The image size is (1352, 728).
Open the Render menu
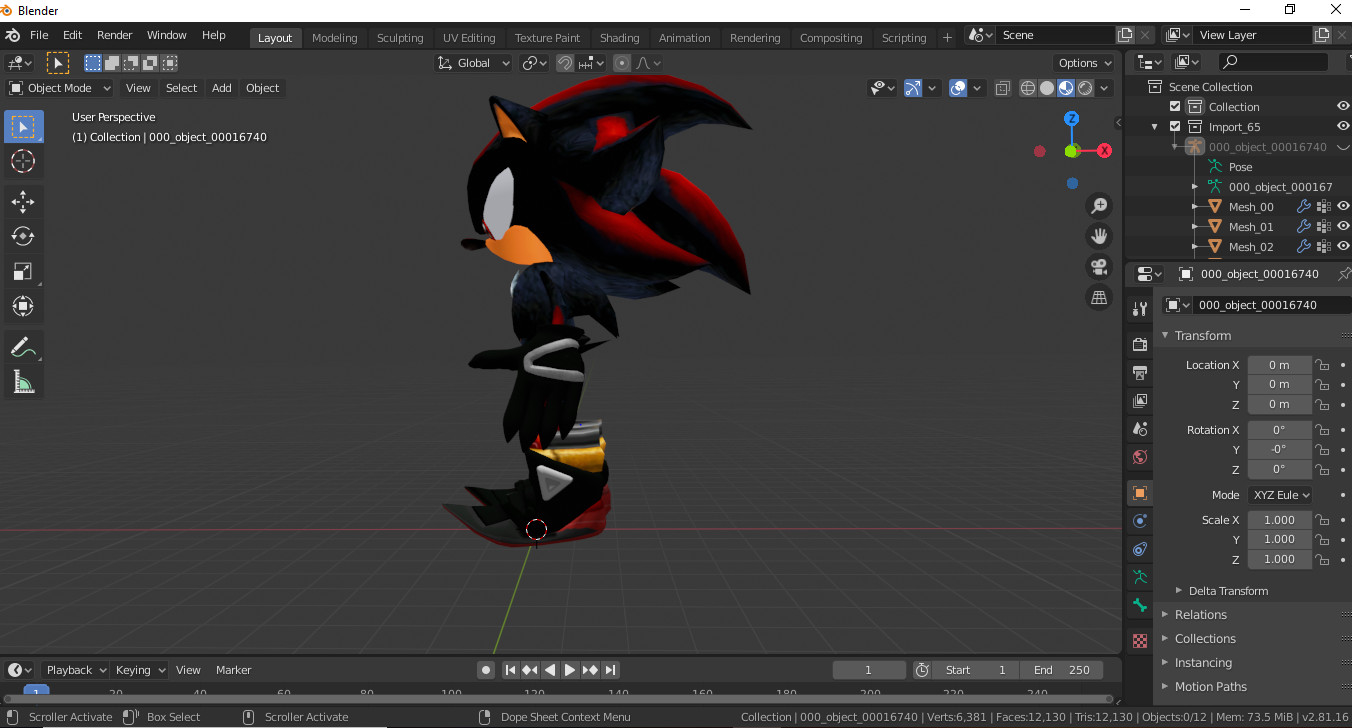[x=114, y=34]
